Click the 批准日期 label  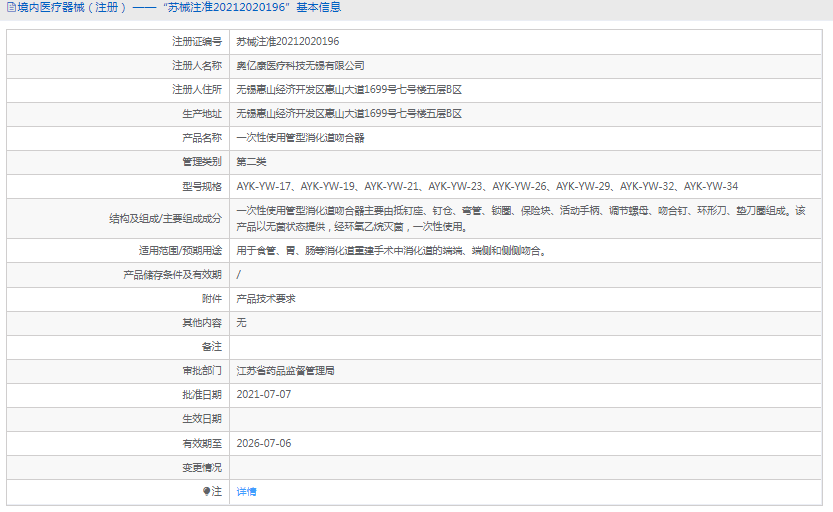tap(202, 395)
